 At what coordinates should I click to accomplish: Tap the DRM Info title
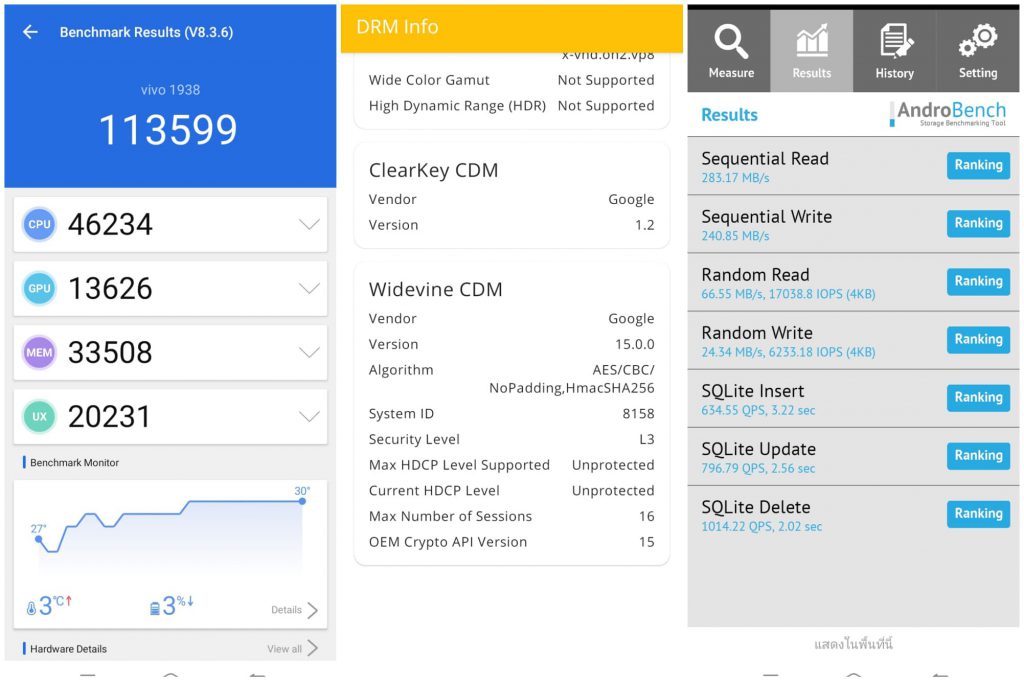[x=397, y=27]
